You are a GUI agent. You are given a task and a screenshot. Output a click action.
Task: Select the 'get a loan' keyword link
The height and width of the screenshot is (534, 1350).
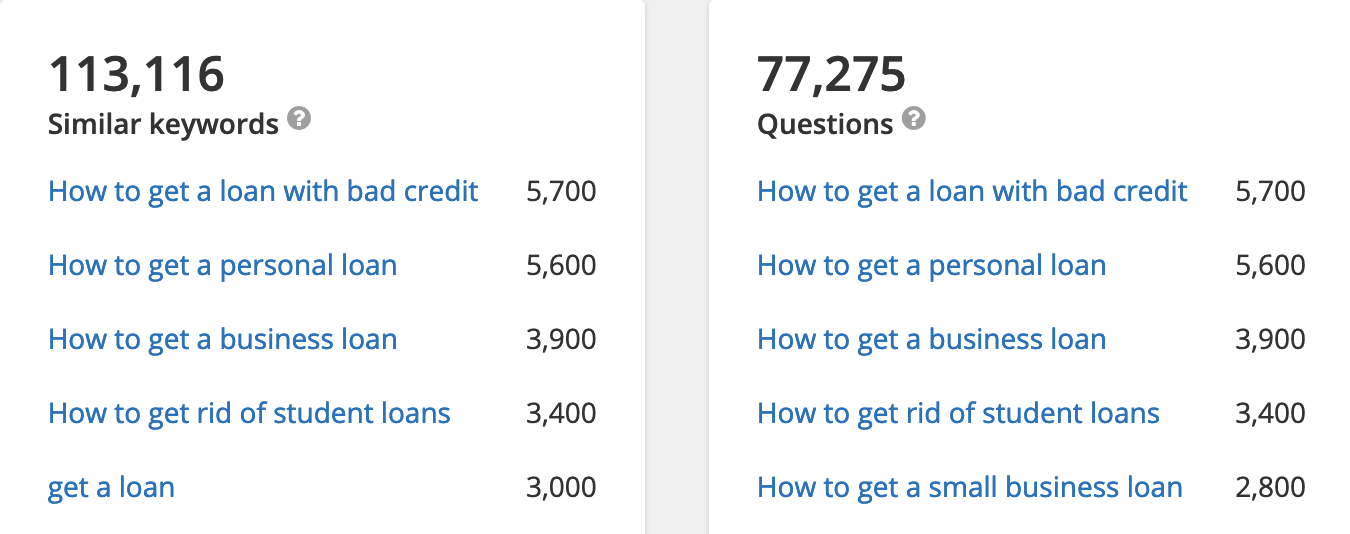coord(111,487)
